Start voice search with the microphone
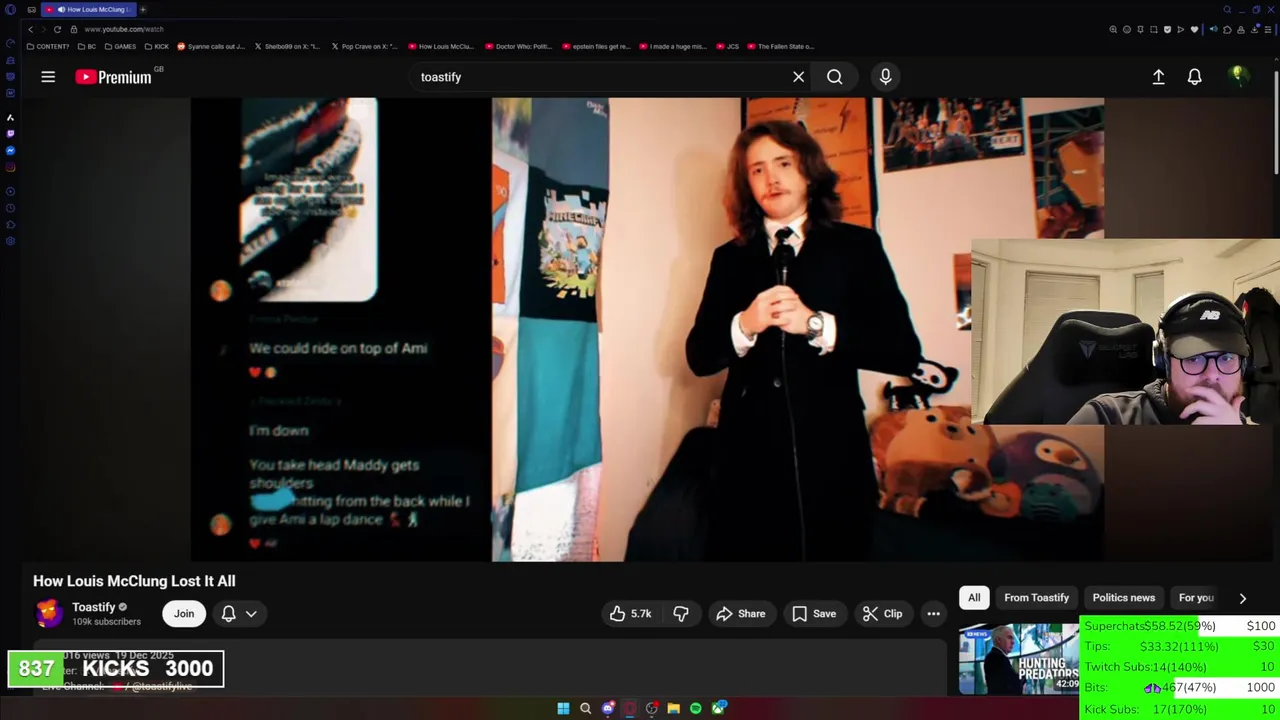Image resolution: width=1280 pixels, height=720 pixels. click(885, 77)
